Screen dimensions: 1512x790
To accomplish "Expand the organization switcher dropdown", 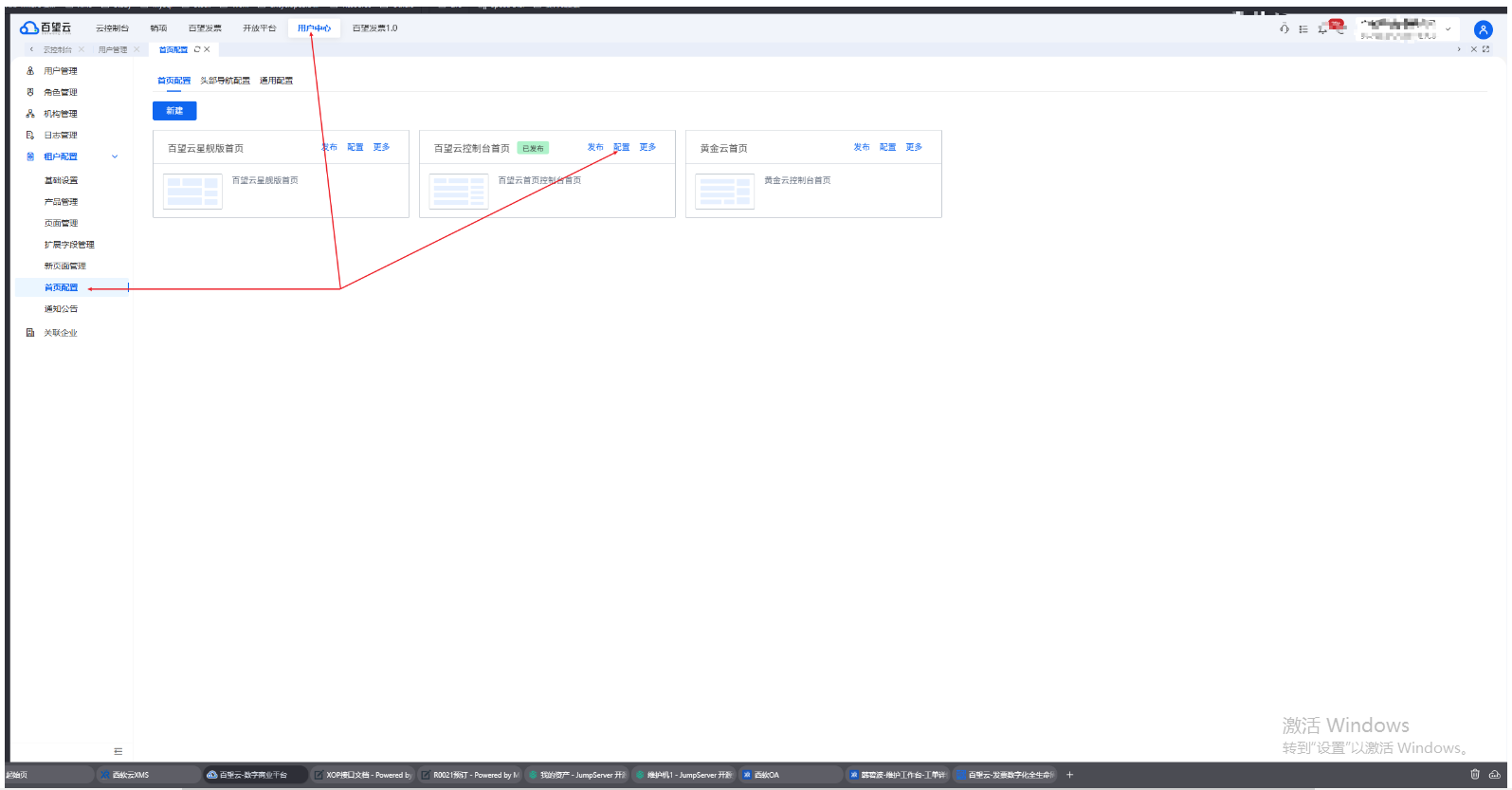I will pos(1448,29).
